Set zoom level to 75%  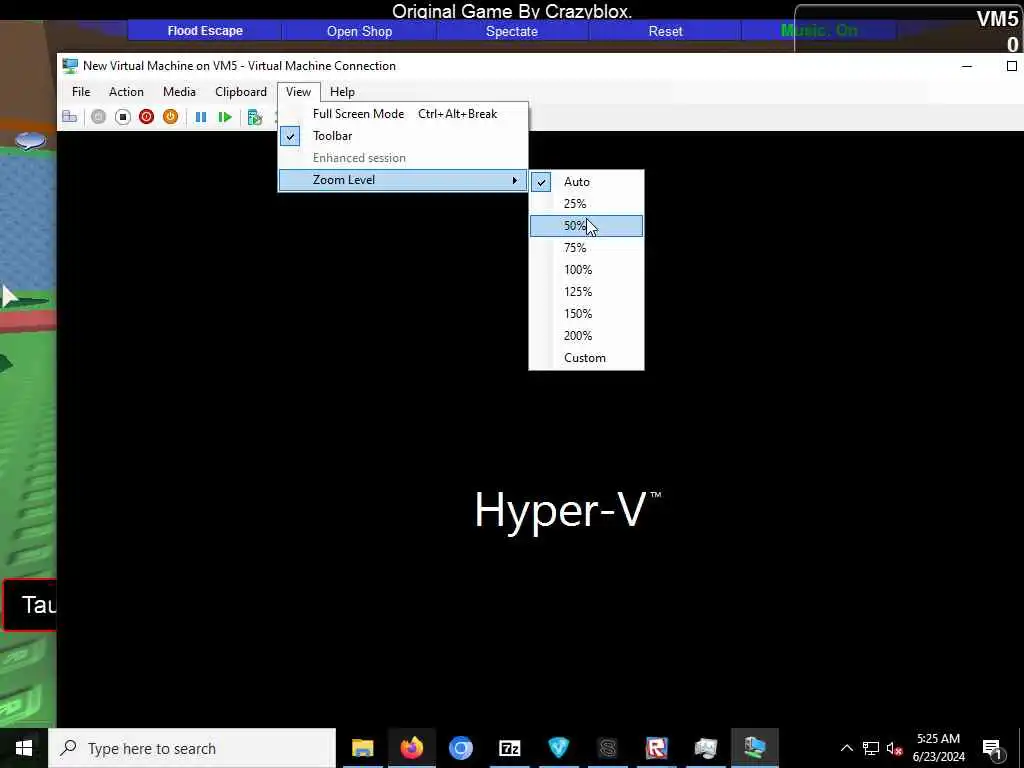(586, 248)
